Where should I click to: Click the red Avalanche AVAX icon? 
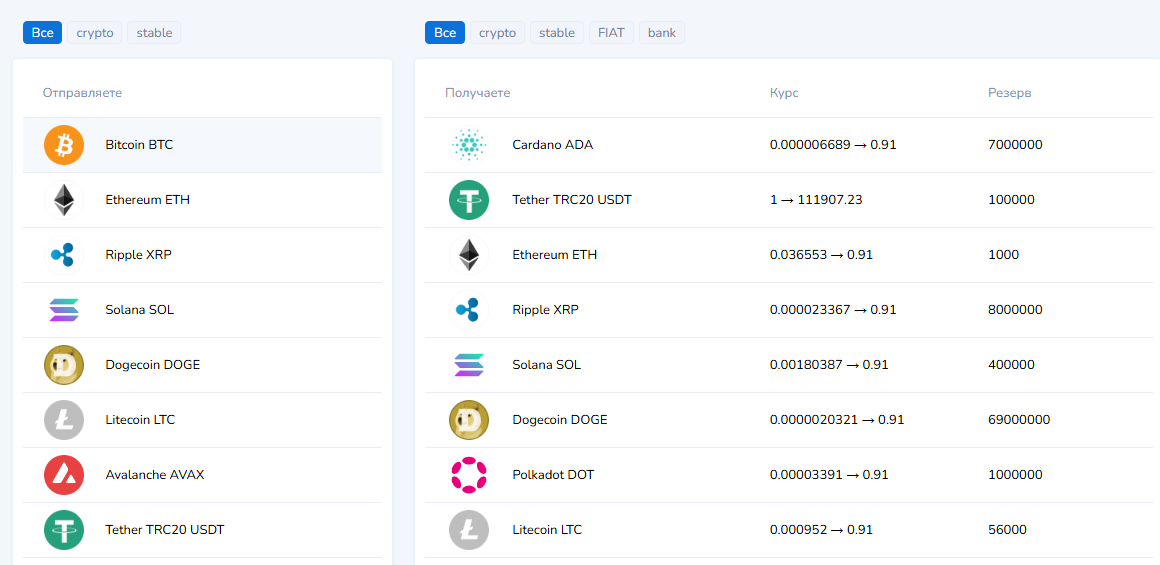point(64,475)
